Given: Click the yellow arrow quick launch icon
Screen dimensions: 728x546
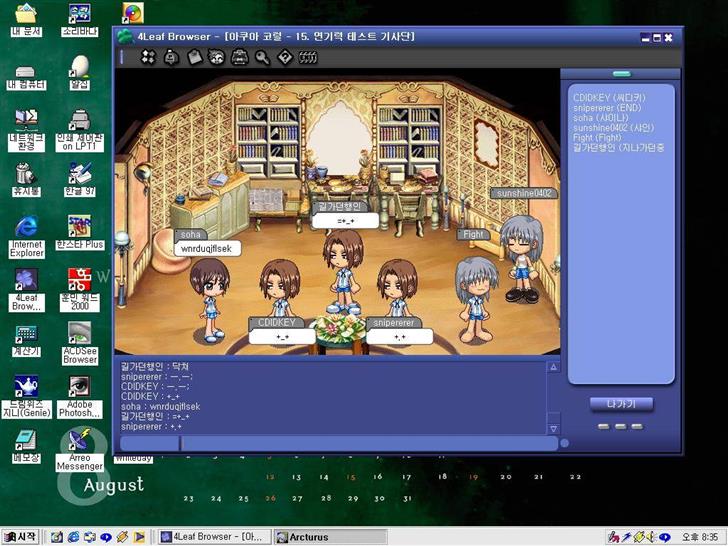Looking at the screenshot, I should [139, 537].
